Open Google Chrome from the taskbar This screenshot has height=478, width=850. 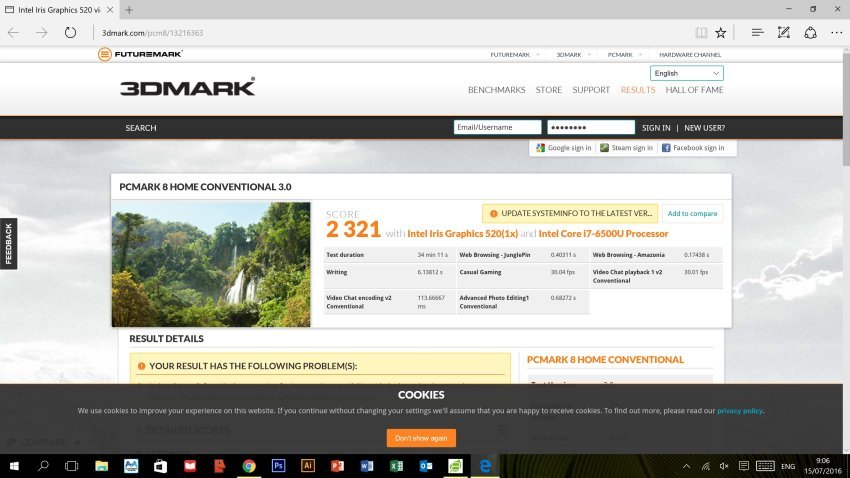(249, 466)
